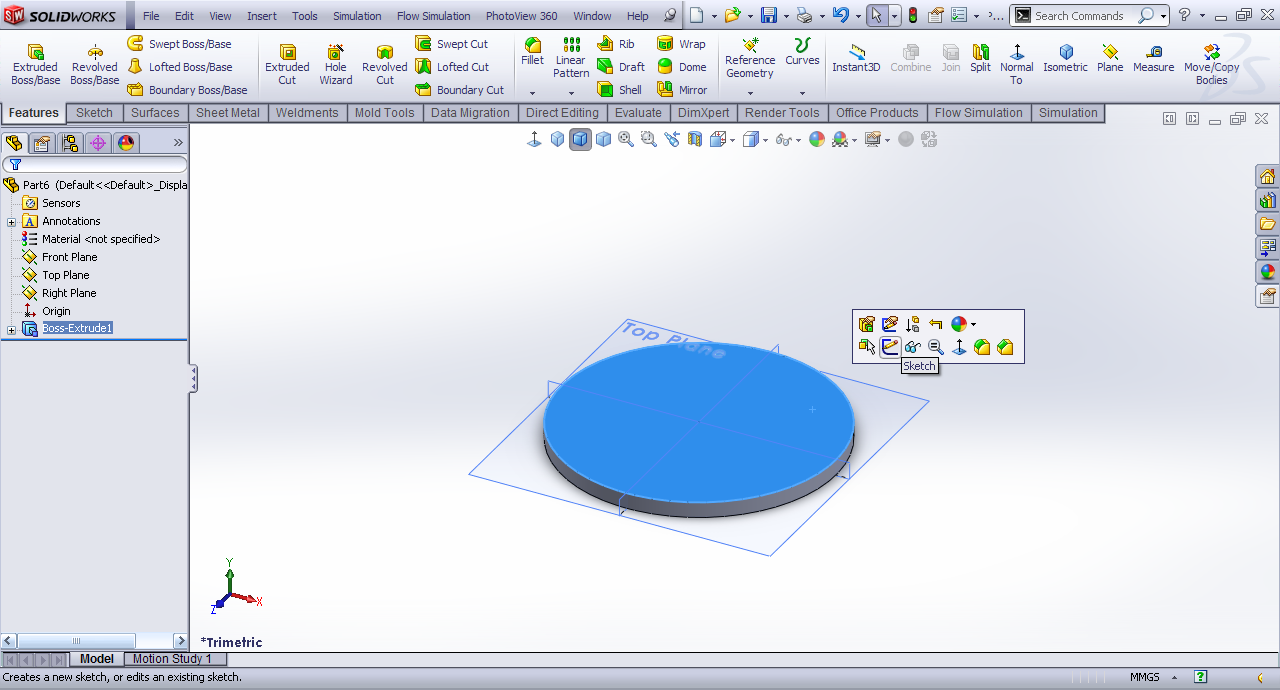The image size is (1280, 690).
Task: Click in the Search Commands field
Action: 1084,16
